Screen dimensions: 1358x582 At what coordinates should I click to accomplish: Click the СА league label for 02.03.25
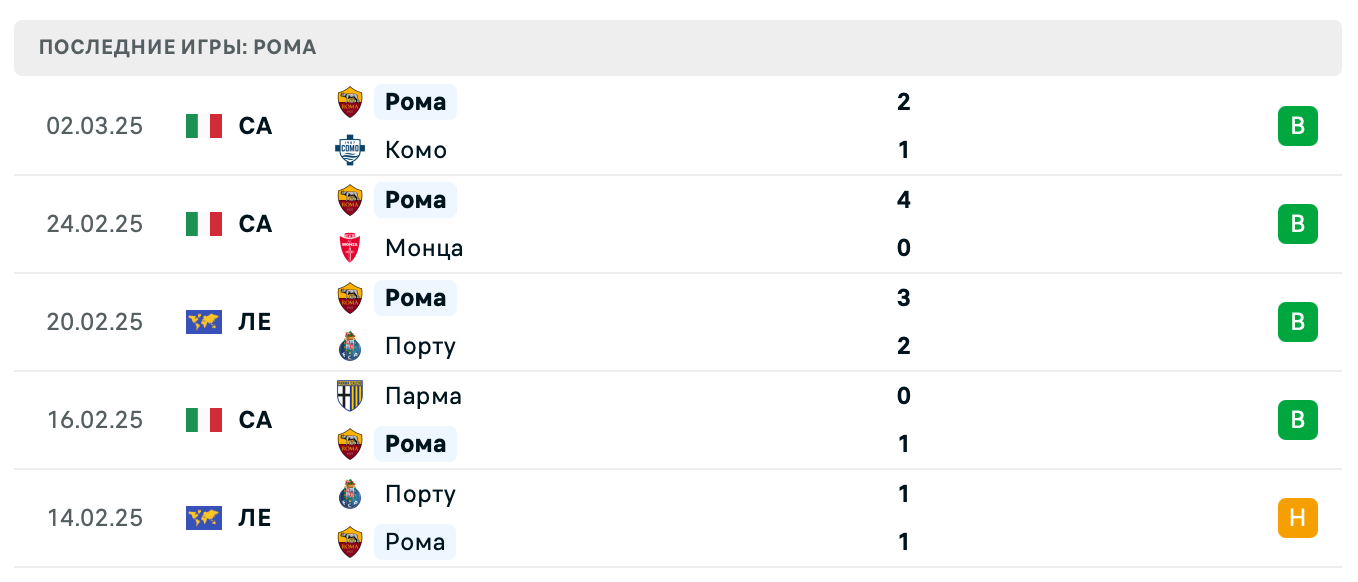(x=255, y=126)
